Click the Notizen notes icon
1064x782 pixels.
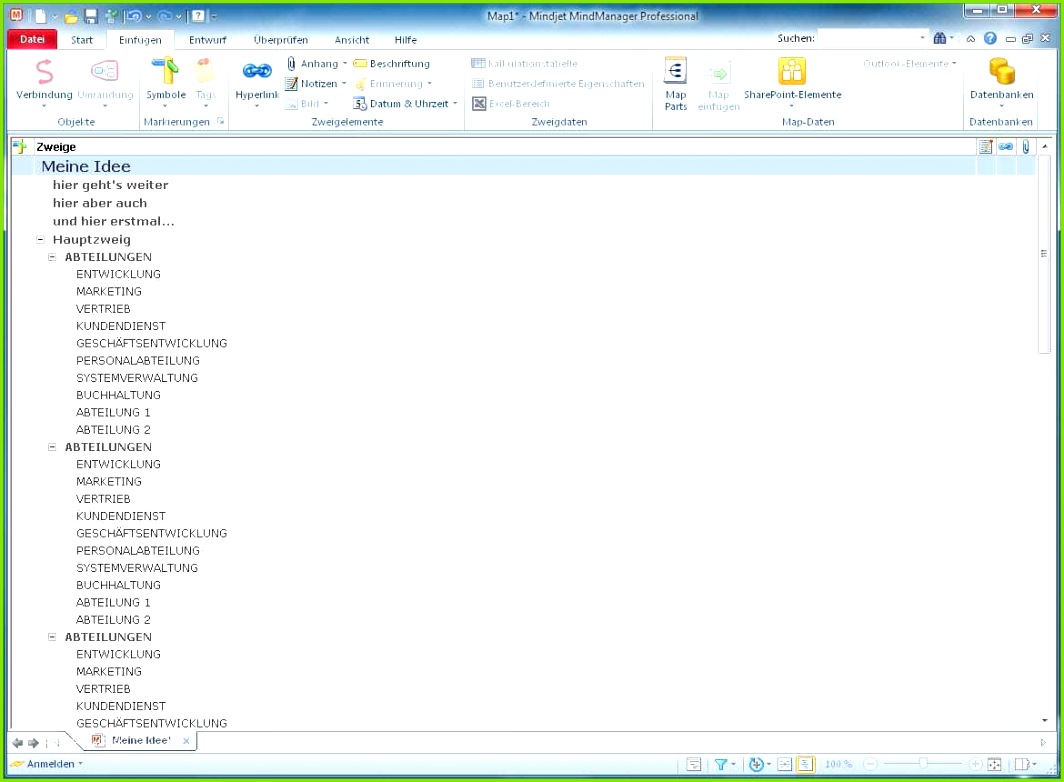(291, 83)
